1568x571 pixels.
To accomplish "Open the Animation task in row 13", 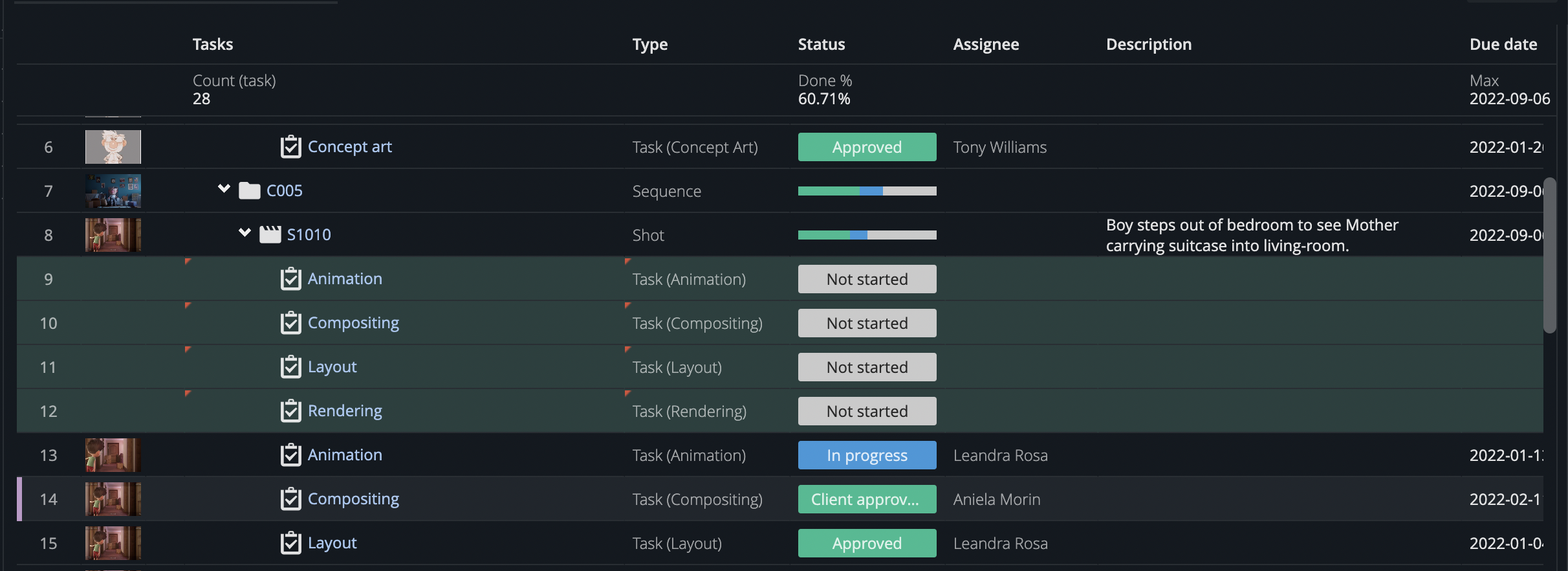I will tap(345, 455).
